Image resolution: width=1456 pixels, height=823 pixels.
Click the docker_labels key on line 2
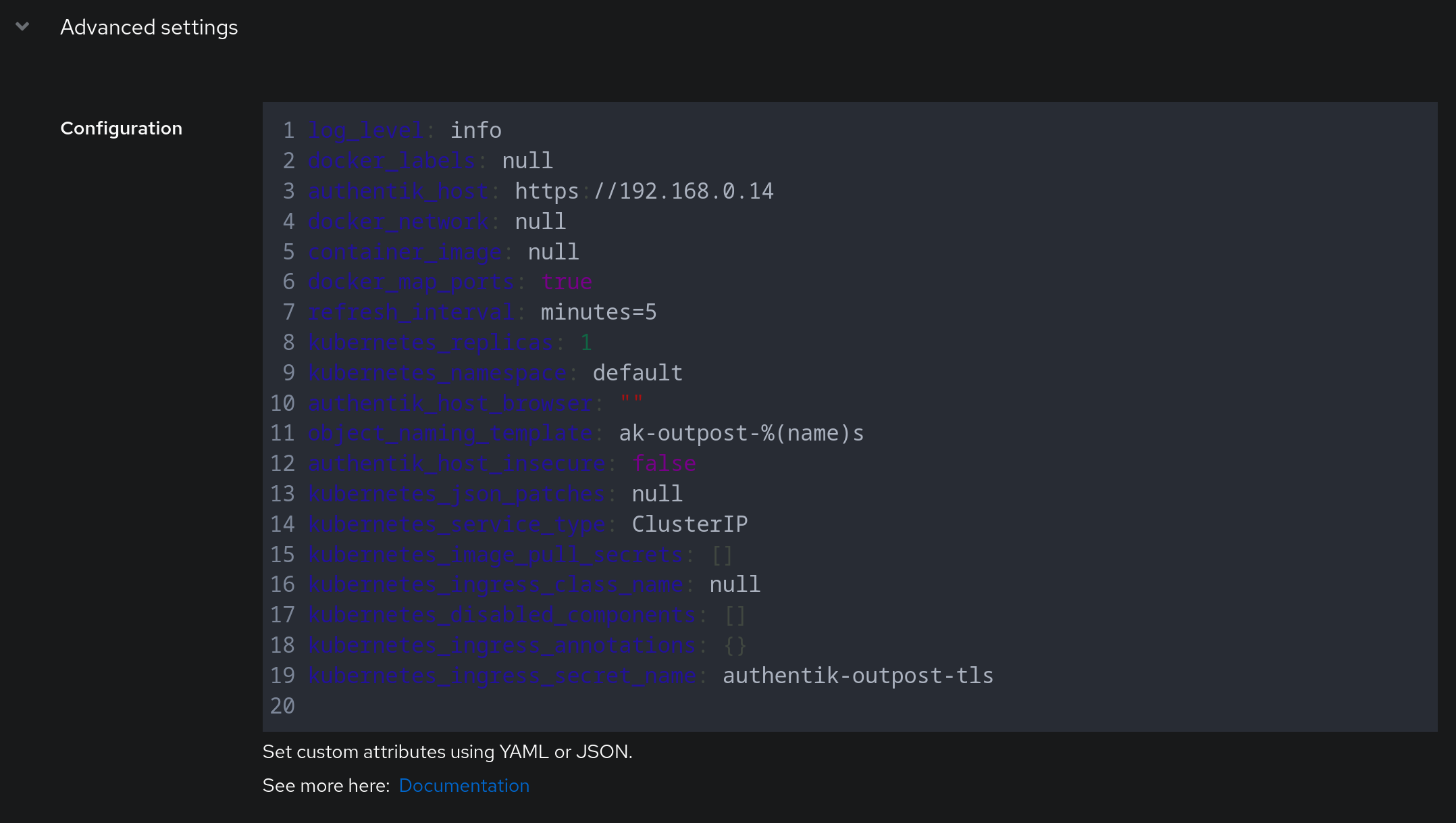tap(392, 161)
